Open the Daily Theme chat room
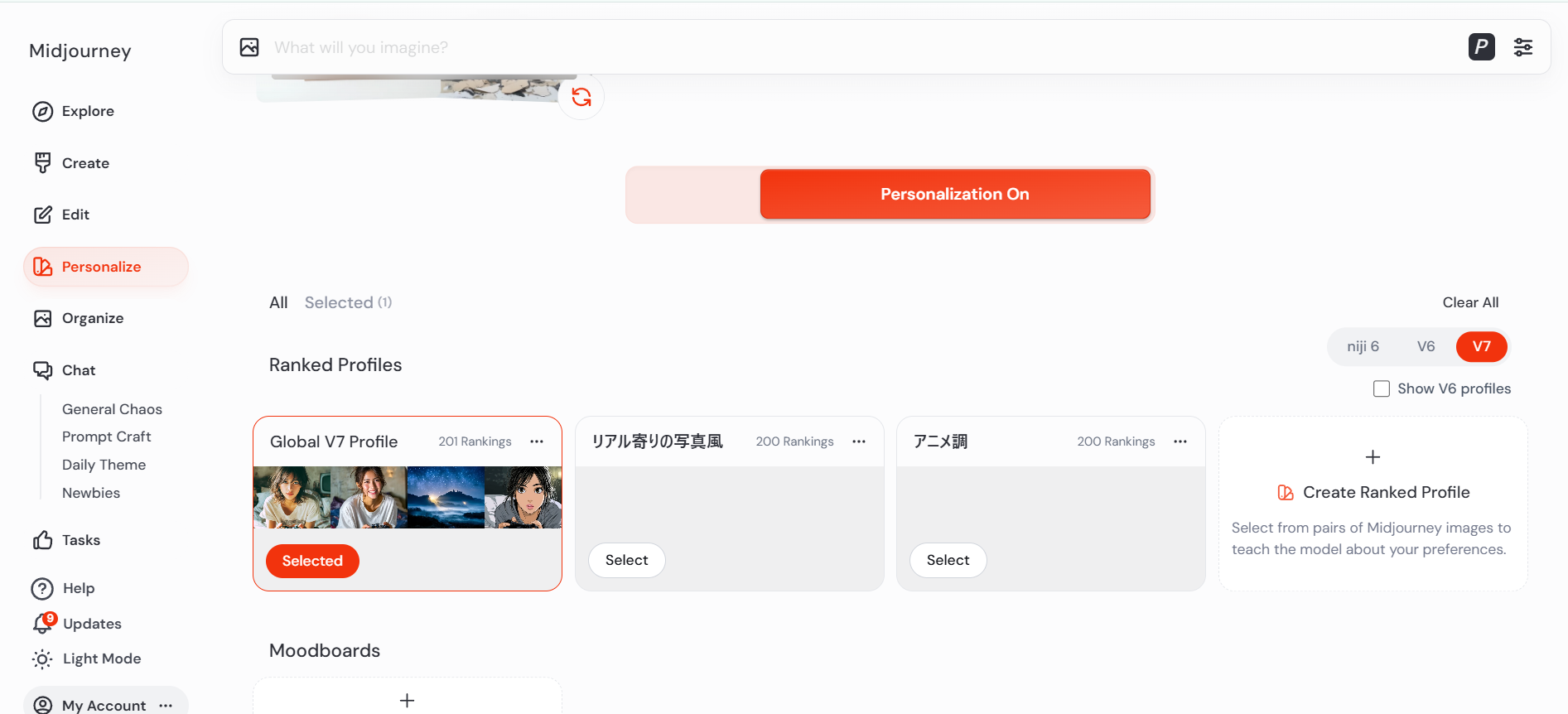The height and width of the screenshot is (714, 1568). click(104, 465)
